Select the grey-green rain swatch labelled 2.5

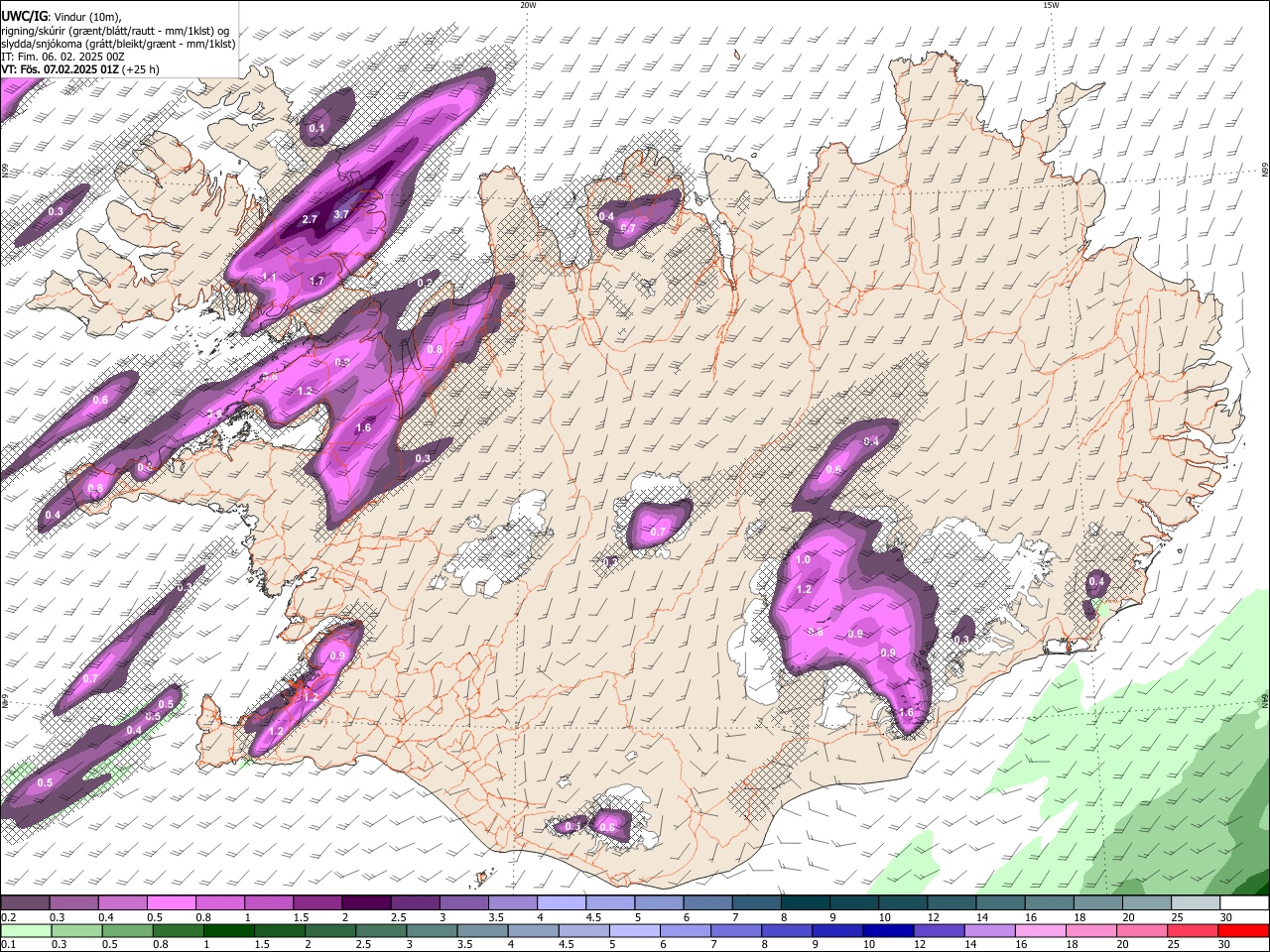pos(381,930)
